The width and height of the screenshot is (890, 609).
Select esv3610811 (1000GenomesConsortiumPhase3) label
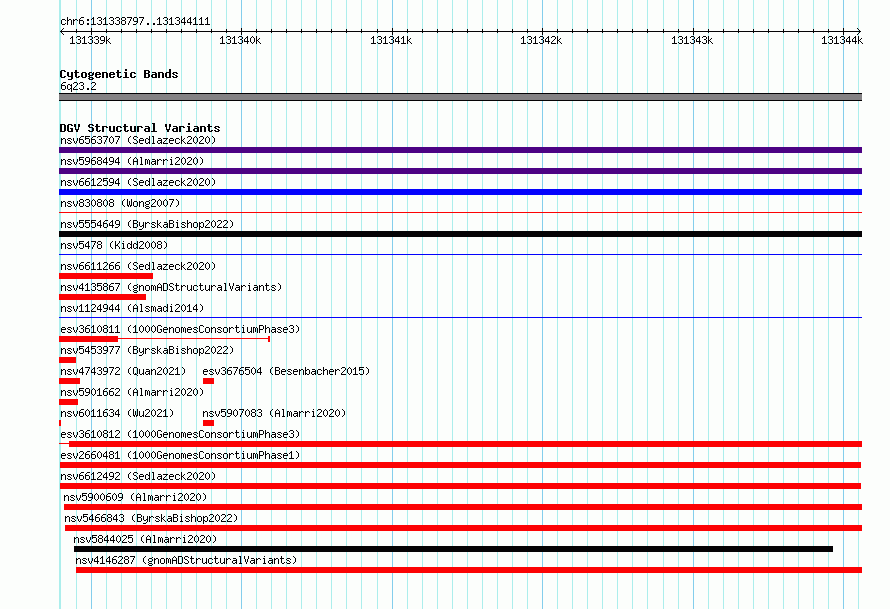click(x=180, y=329)
